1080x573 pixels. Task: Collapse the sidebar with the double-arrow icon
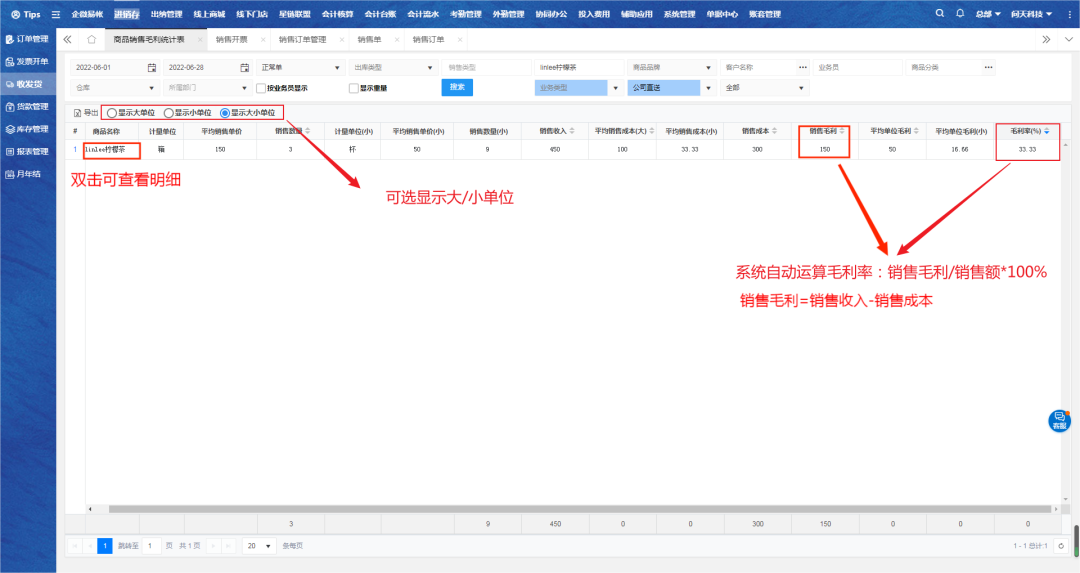[x=67, y=39]
